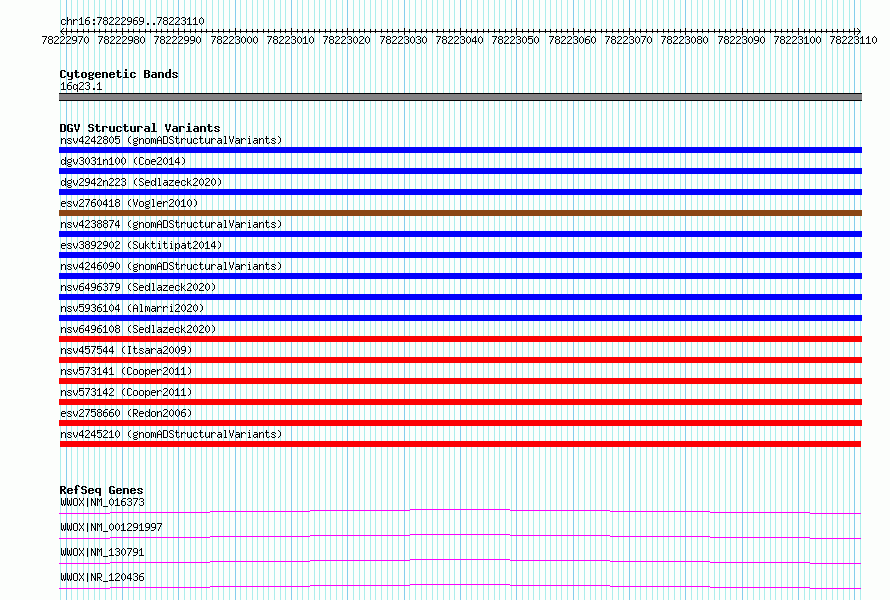Click ruler position 78222980

tap(121, 40)
